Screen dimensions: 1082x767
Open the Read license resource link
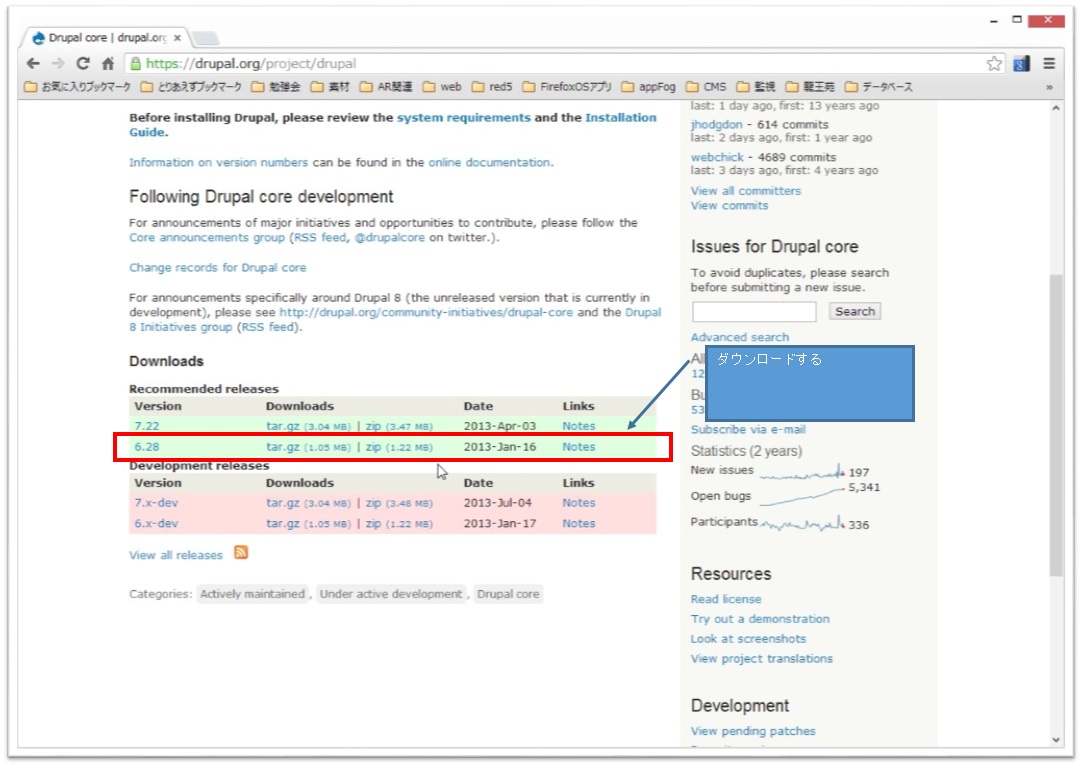coord(726,599)
